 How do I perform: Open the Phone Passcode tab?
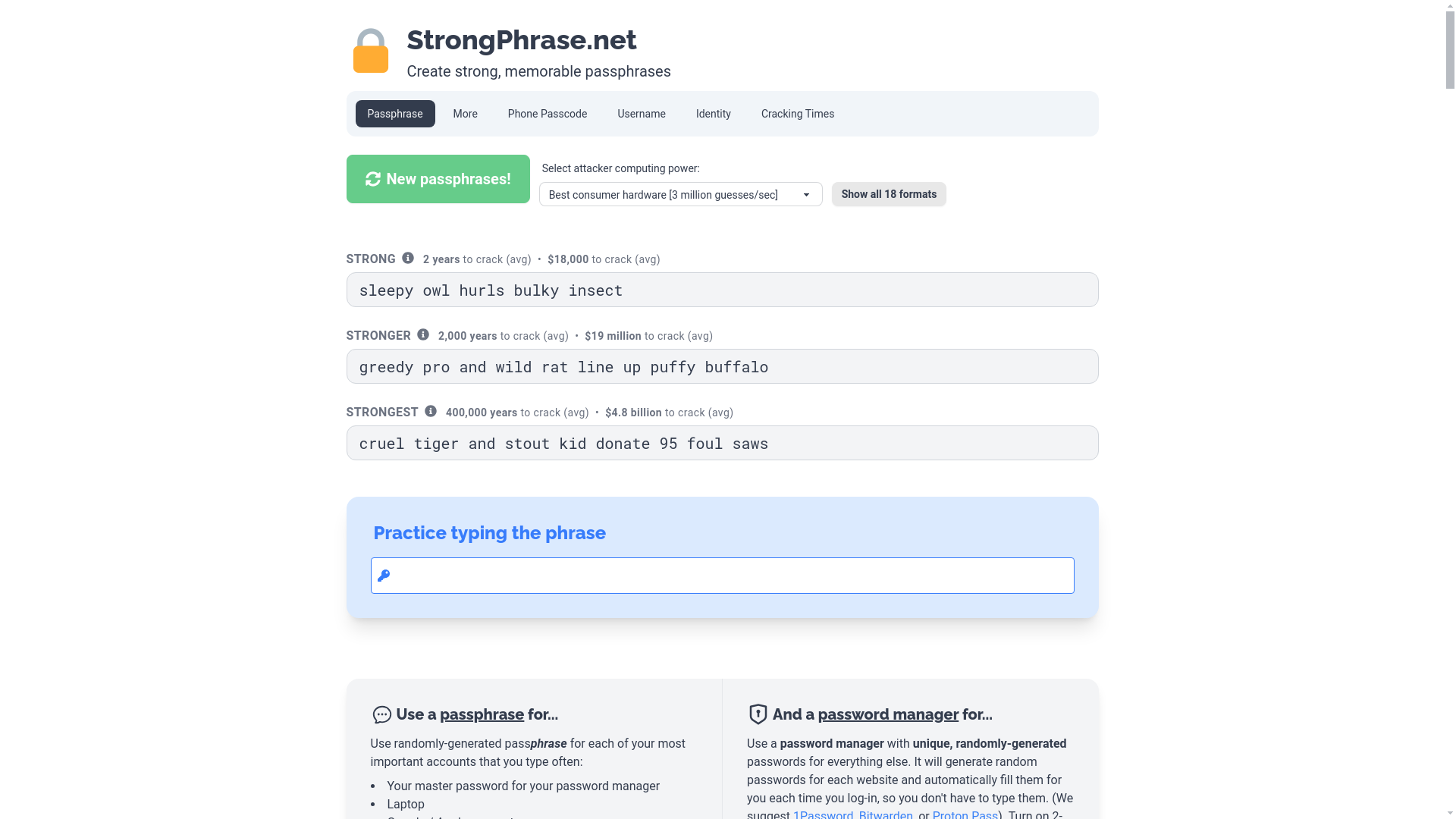click(547, 114)
